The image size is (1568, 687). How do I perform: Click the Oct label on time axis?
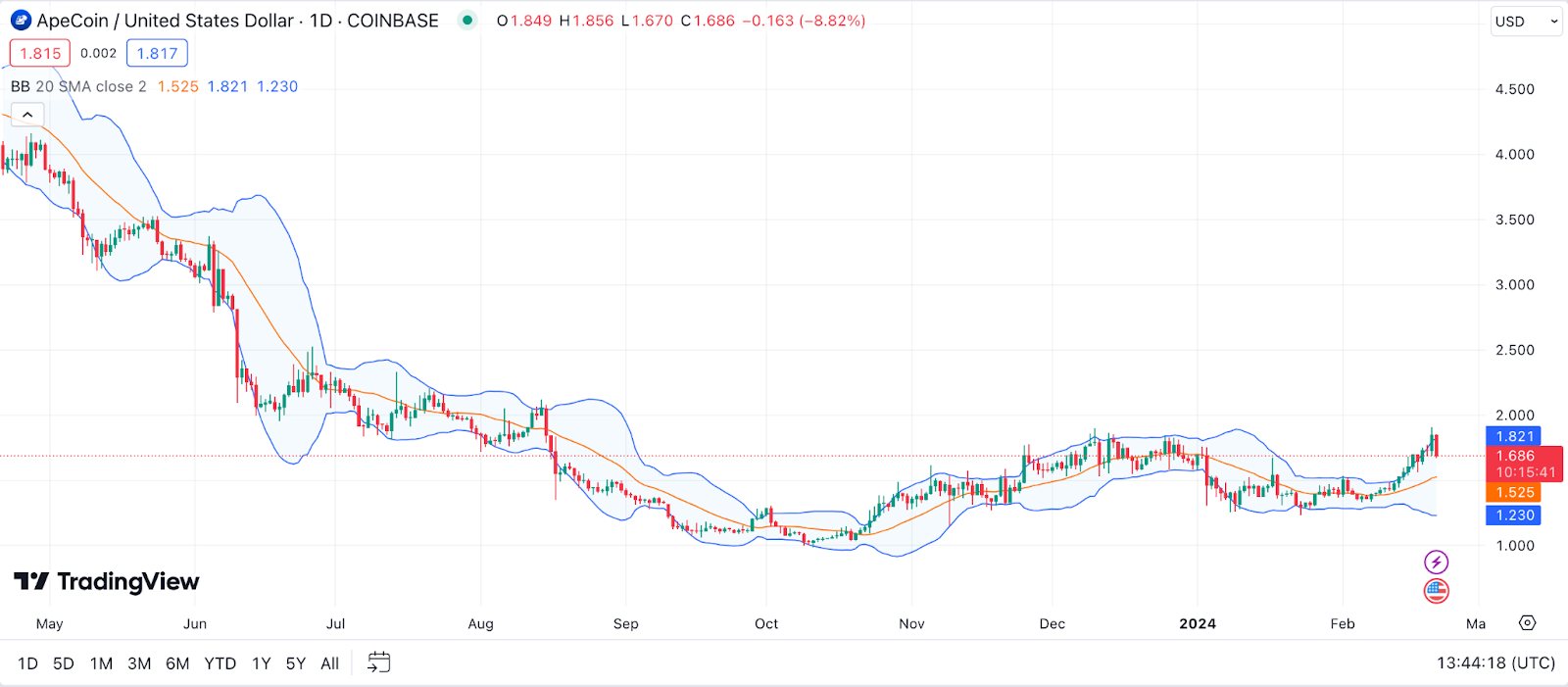(x=766, y=623)
